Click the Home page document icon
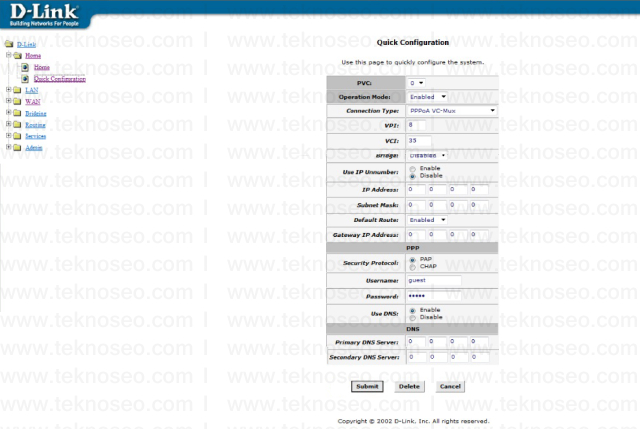Image resolution: width=640 pixels, height=429 pixels. point(25,67)
